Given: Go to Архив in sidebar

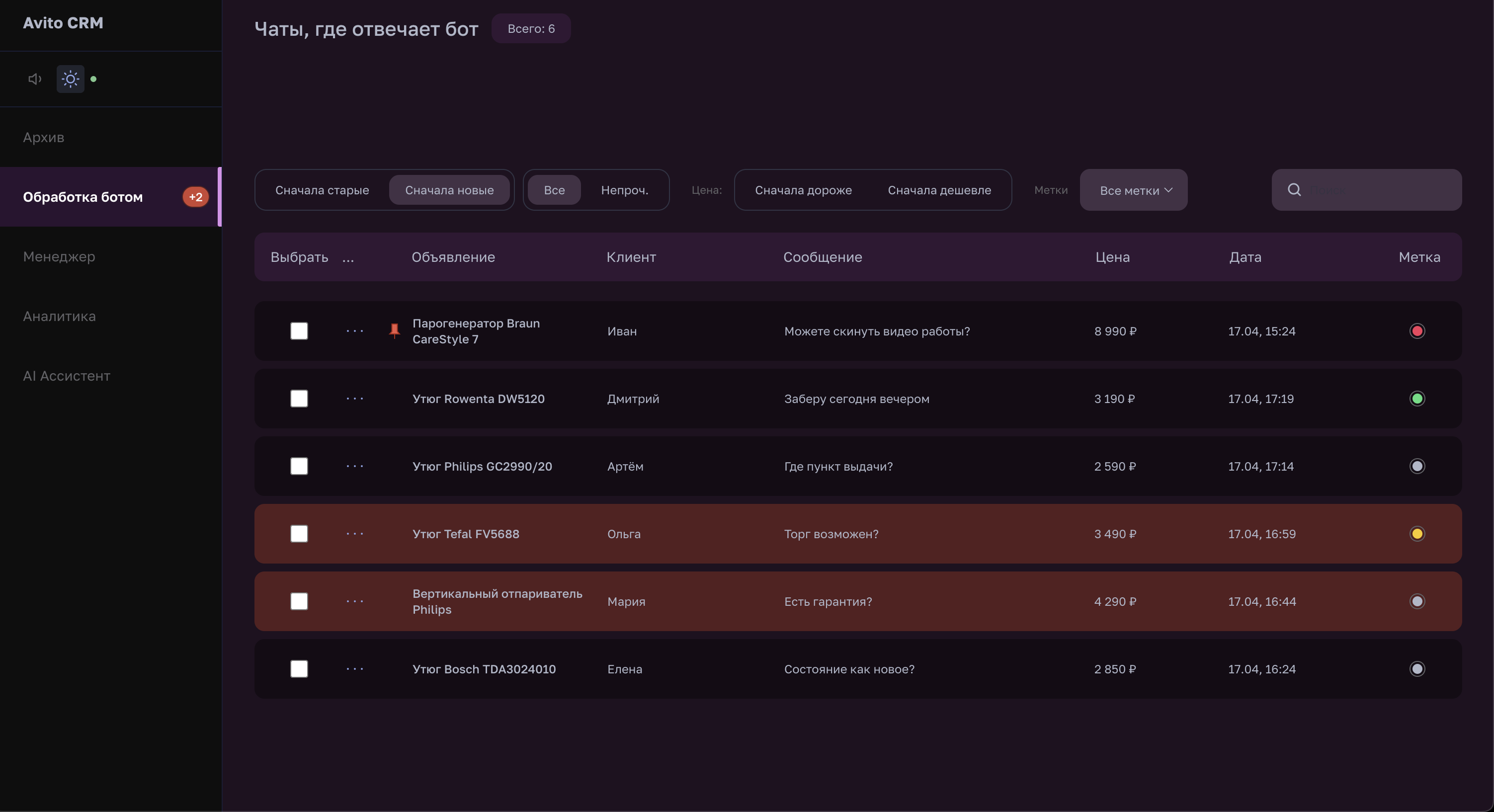Looking at the screenshot, I should point(44,138).
